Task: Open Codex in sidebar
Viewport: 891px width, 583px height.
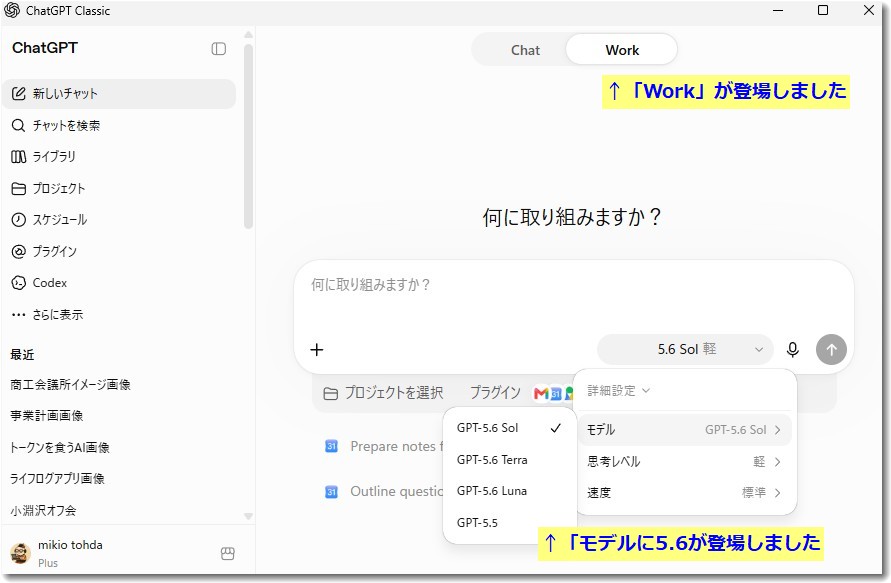Action: [x=119, y=283]
